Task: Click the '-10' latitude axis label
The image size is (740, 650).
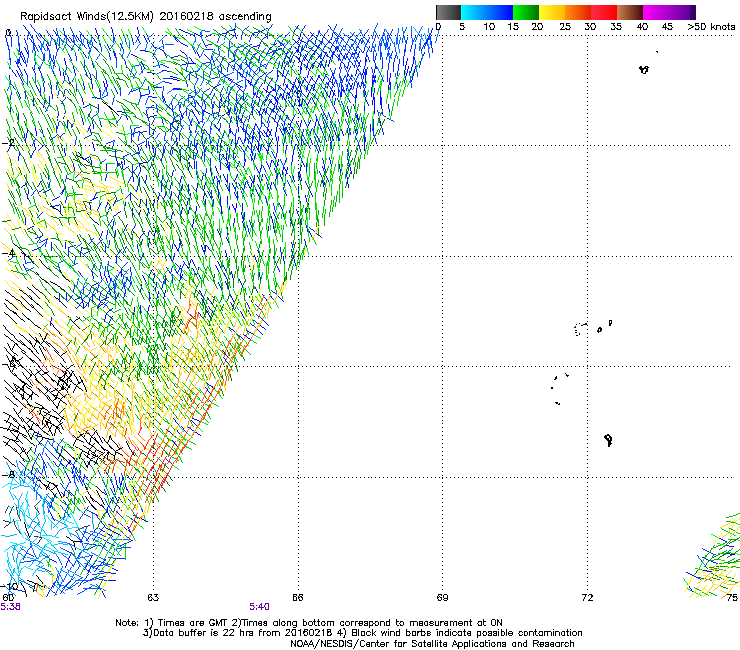Action: pyautogui.click(x=10, y=586)
